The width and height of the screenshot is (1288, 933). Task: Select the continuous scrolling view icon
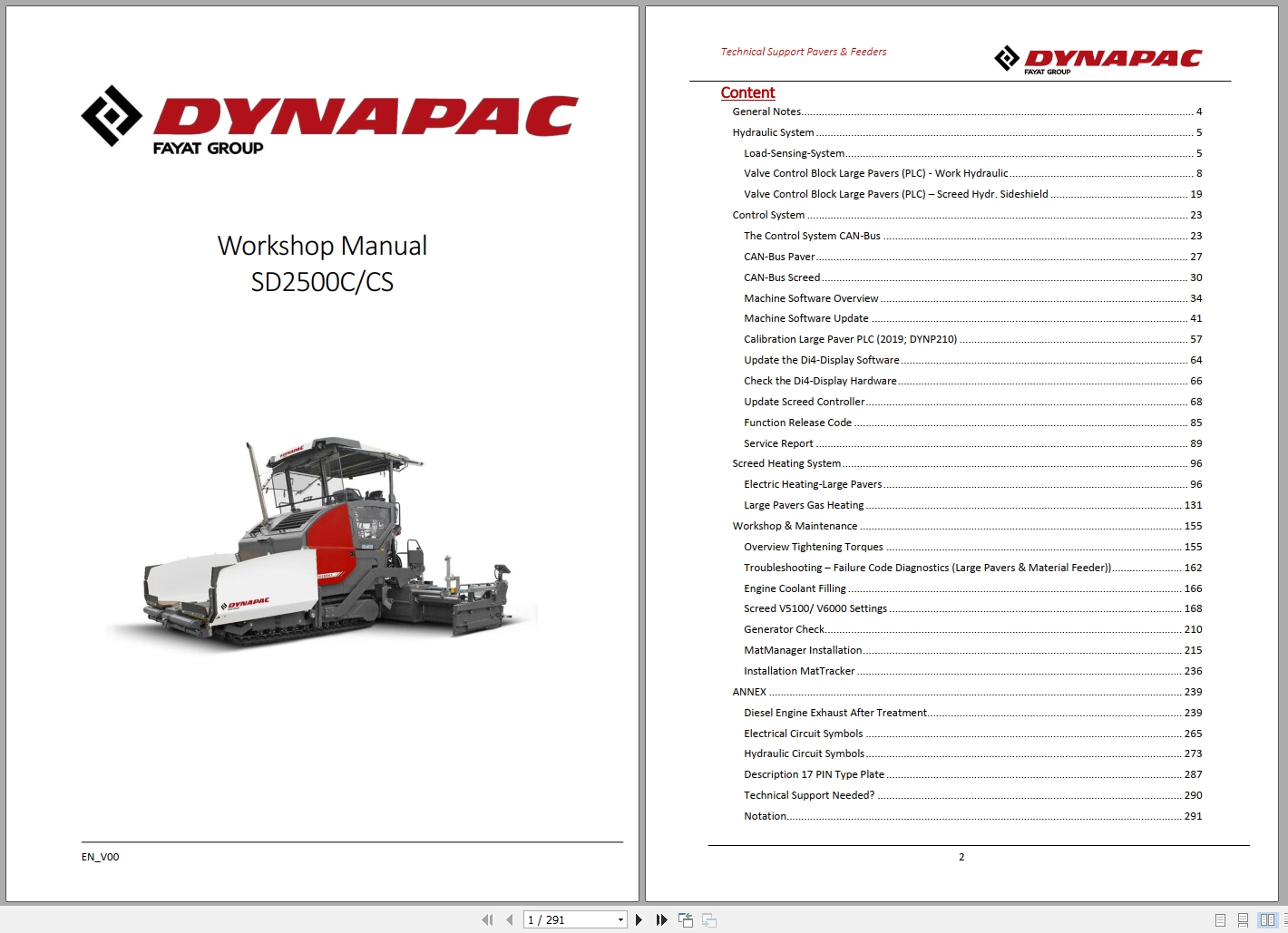1244,919
